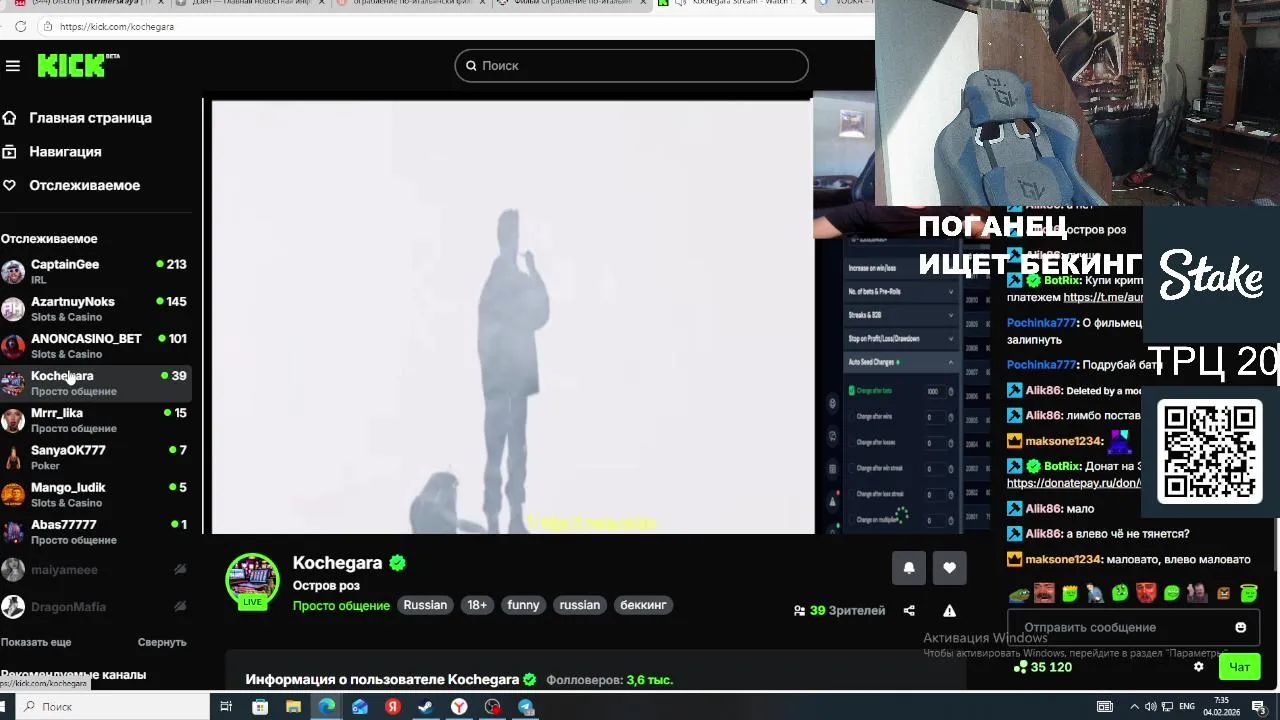Open Навигация in sidebar
1280x720 pixels.
coord(65,152)
